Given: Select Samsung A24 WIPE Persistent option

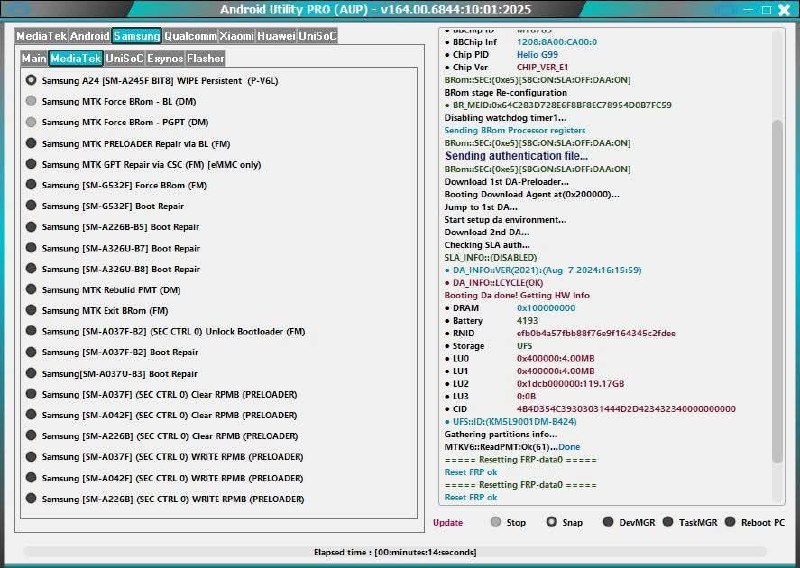Looking at the screenshot, I should pyautogui.click(x=152, y=81).
